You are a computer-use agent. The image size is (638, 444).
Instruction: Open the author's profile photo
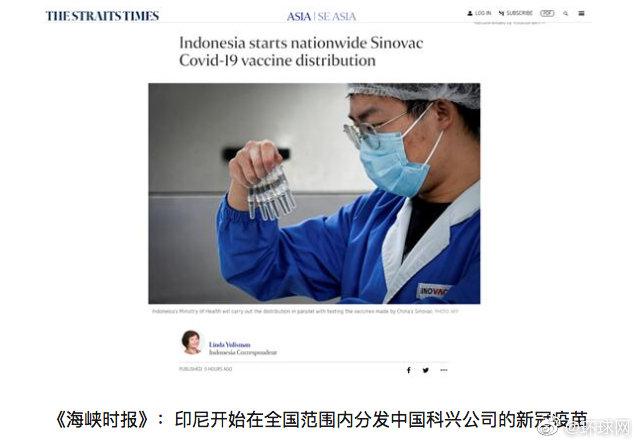click(x=191, y=342)
